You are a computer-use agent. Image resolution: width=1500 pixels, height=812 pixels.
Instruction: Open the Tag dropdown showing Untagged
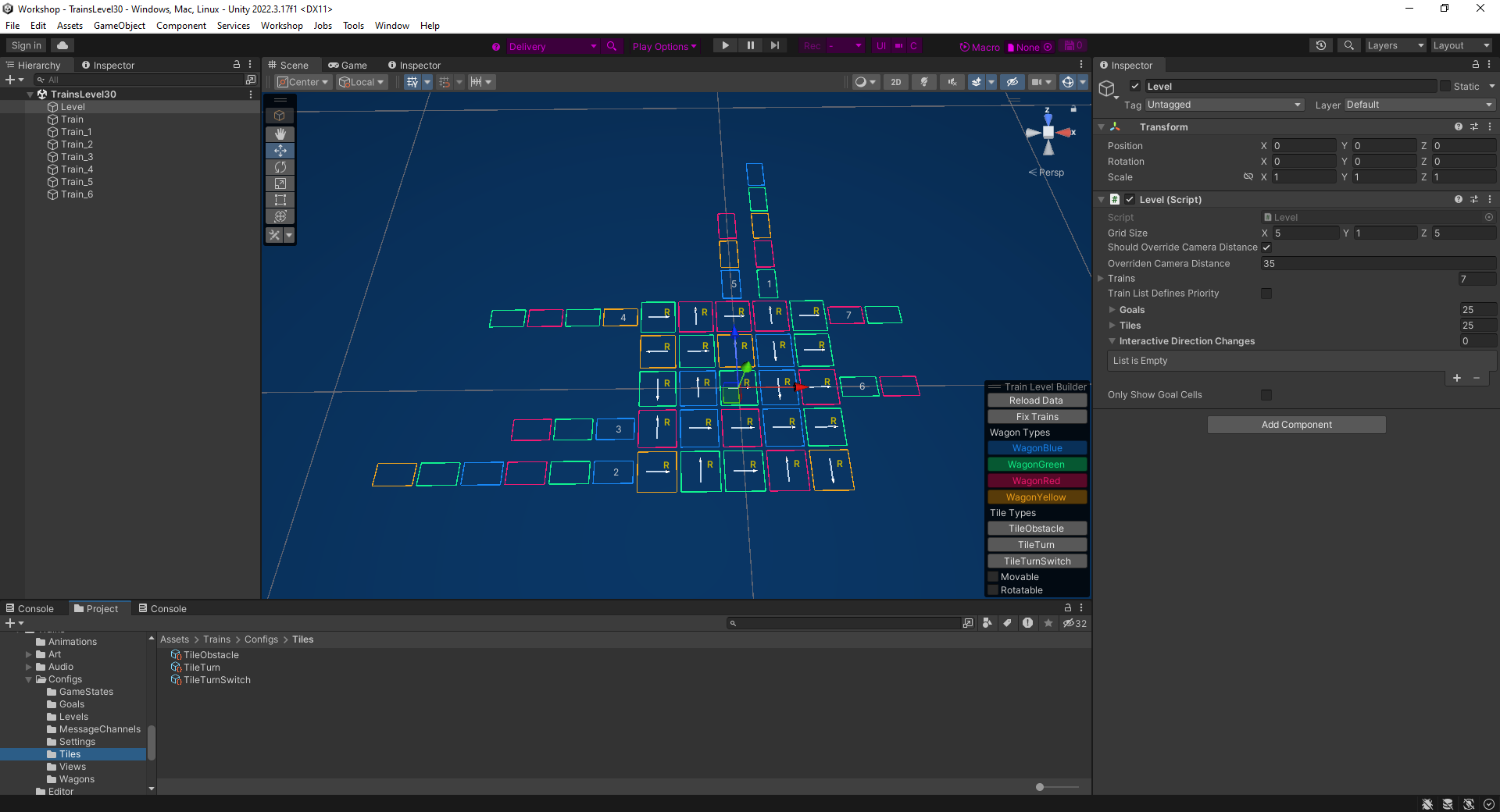(1224, 105)
